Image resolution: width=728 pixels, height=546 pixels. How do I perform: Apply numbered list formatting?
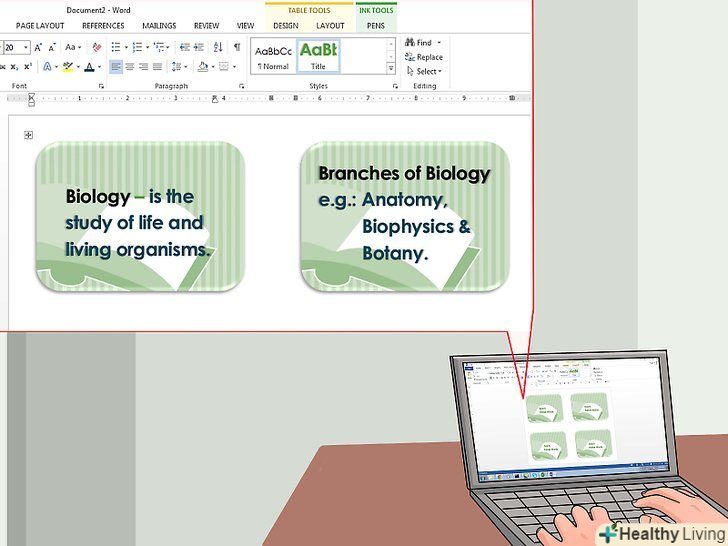[137, 47]
